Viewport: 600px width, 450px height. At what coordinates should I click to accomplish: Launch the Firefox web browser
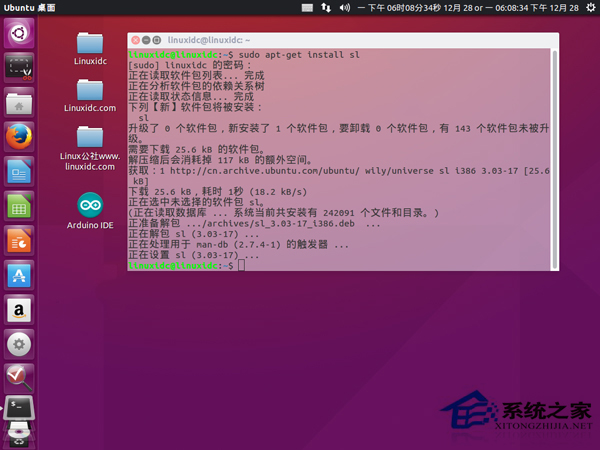pos(19,137)
